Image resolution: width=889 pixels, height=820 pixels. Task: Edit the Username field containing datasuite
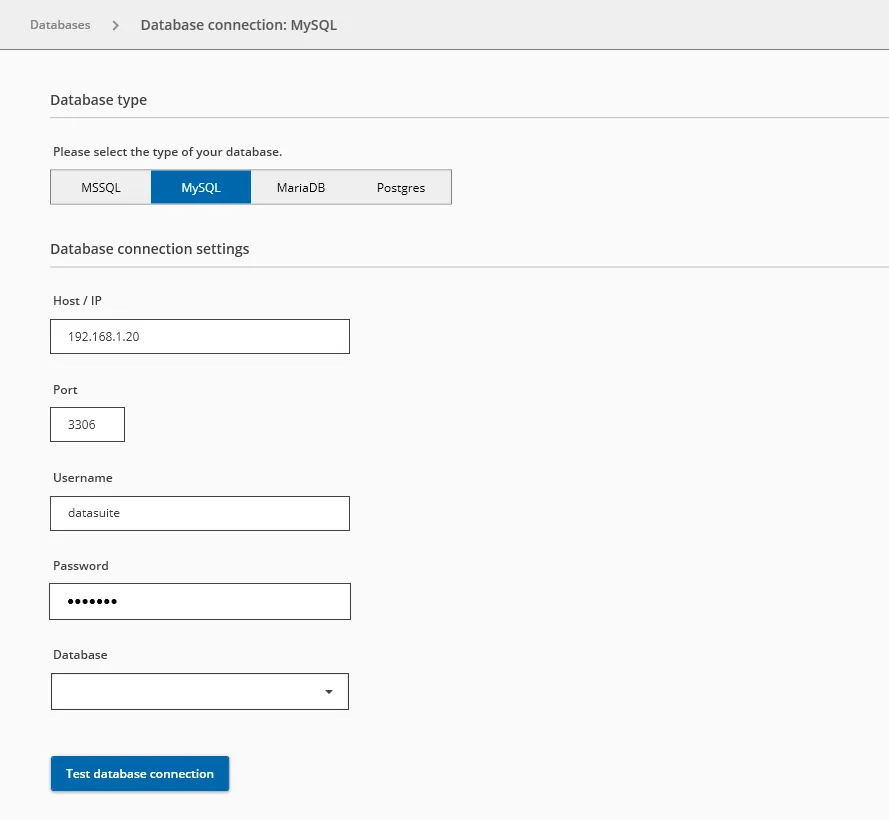(x=200, y=513)
